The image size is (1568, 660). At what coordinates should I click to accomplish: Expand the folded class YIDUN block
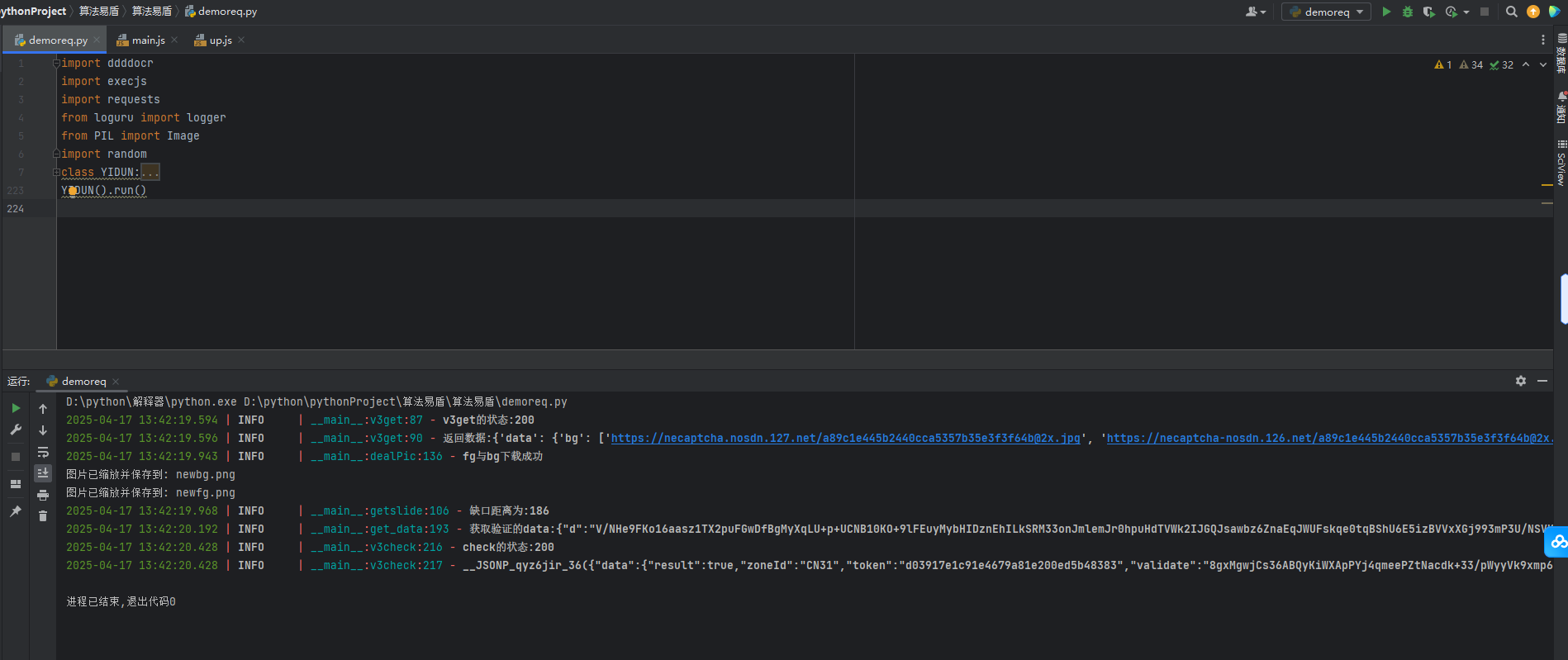pos(150,172)
